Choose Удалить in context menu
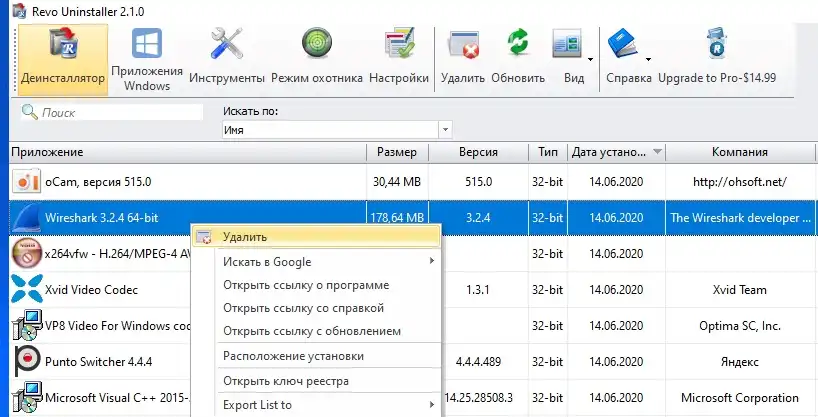This screenshot has height=417, width=818. (316, 237)
